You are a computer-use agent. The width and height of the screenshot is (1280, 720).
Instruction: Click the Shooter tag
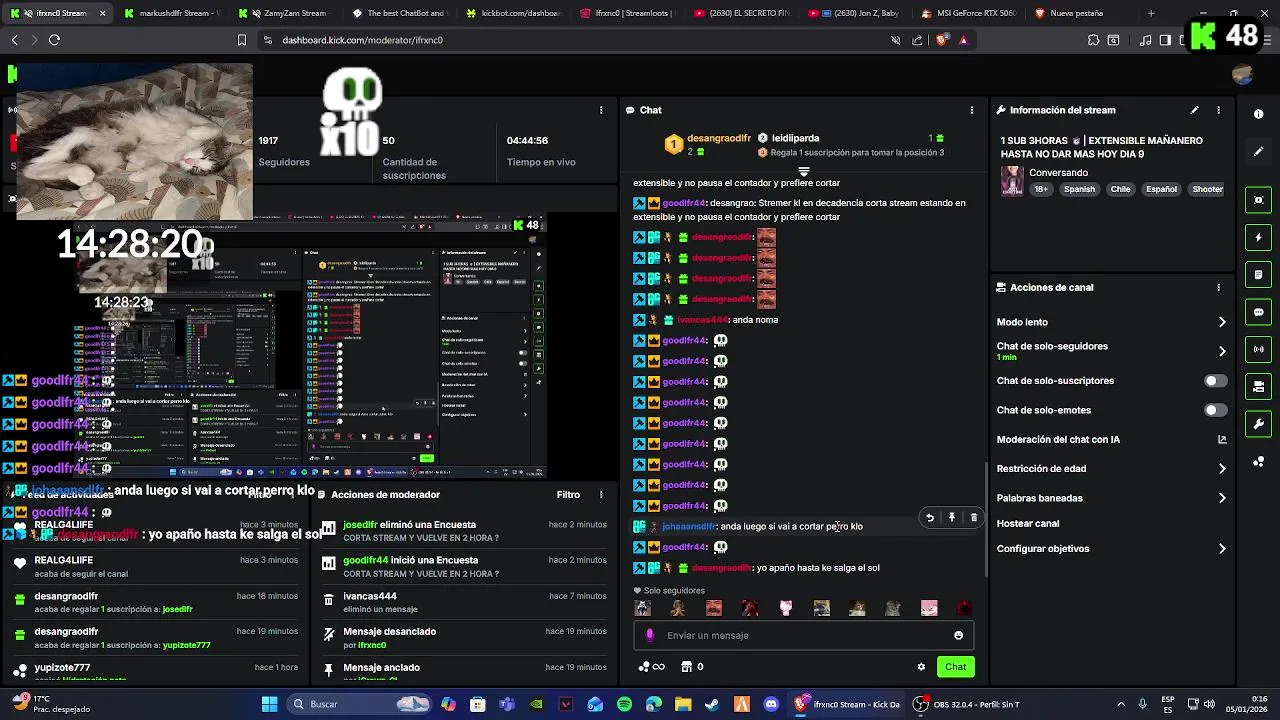click(x=1208, y=189)
